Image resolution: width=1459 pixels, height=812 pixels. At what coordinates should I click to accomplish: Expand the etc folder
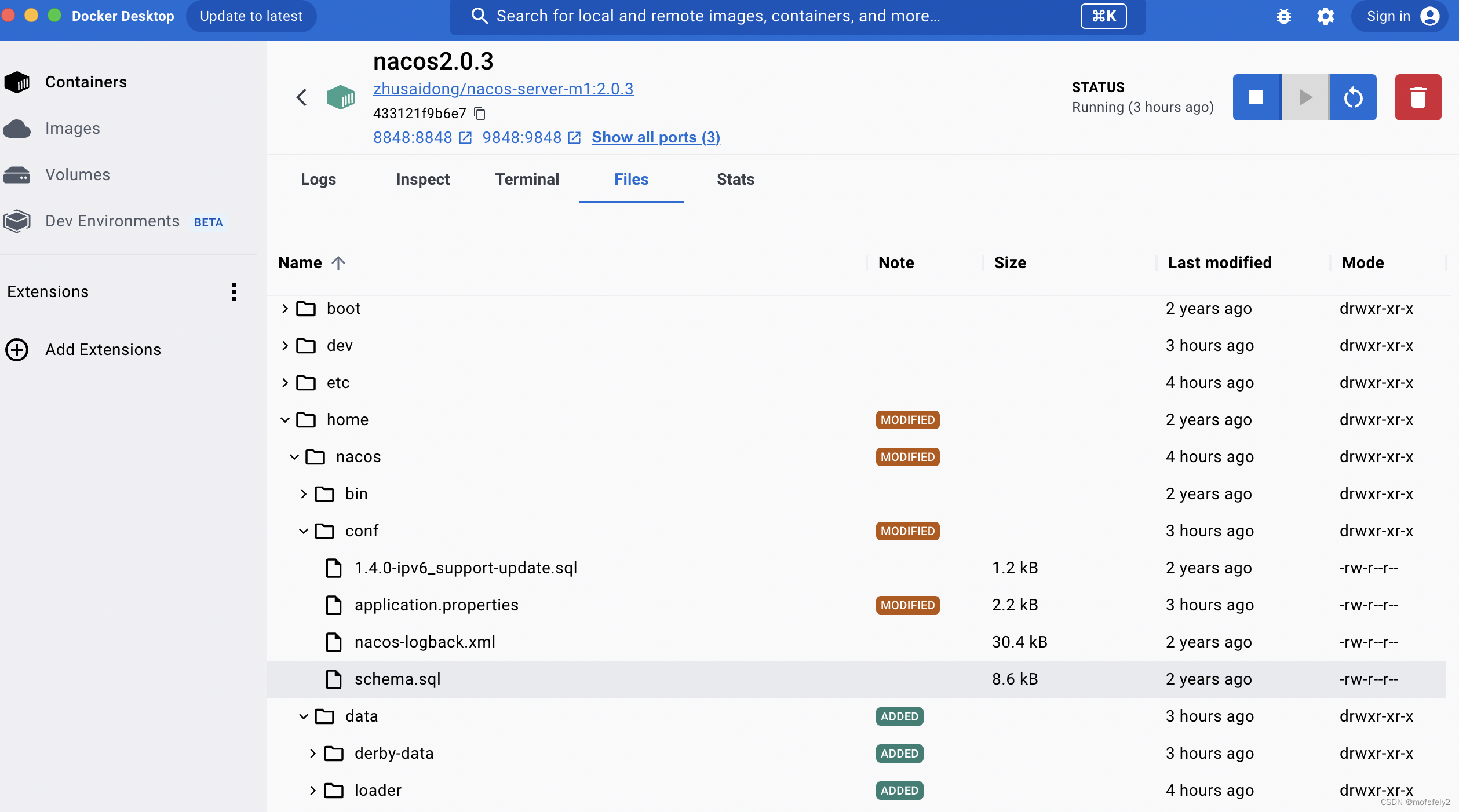tap(285, 383)
